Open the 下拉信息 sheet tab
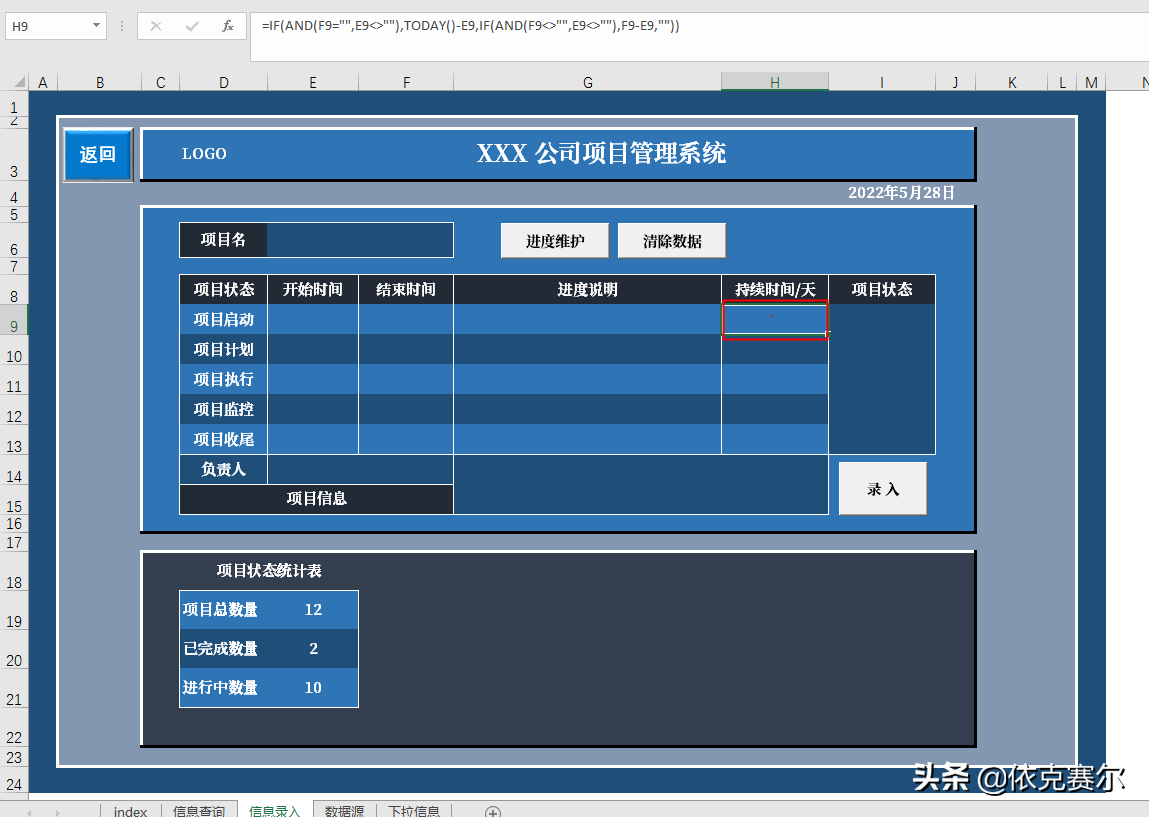Image resolution: width=1149 pixels, height=817 pixels. pyautogui.click(x=414, y=810)
